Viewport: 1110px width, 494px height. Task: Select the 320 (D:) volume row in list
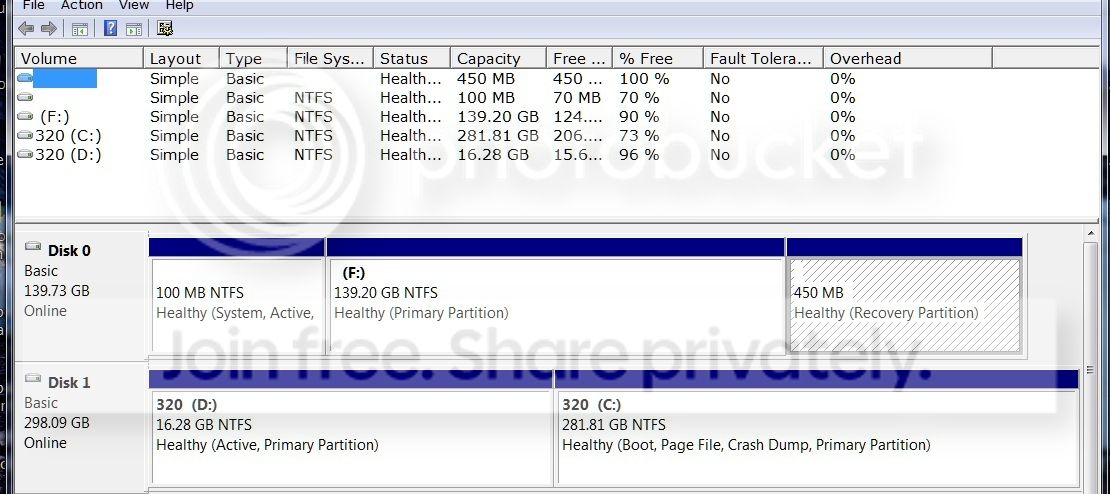[x=556, y=155]
